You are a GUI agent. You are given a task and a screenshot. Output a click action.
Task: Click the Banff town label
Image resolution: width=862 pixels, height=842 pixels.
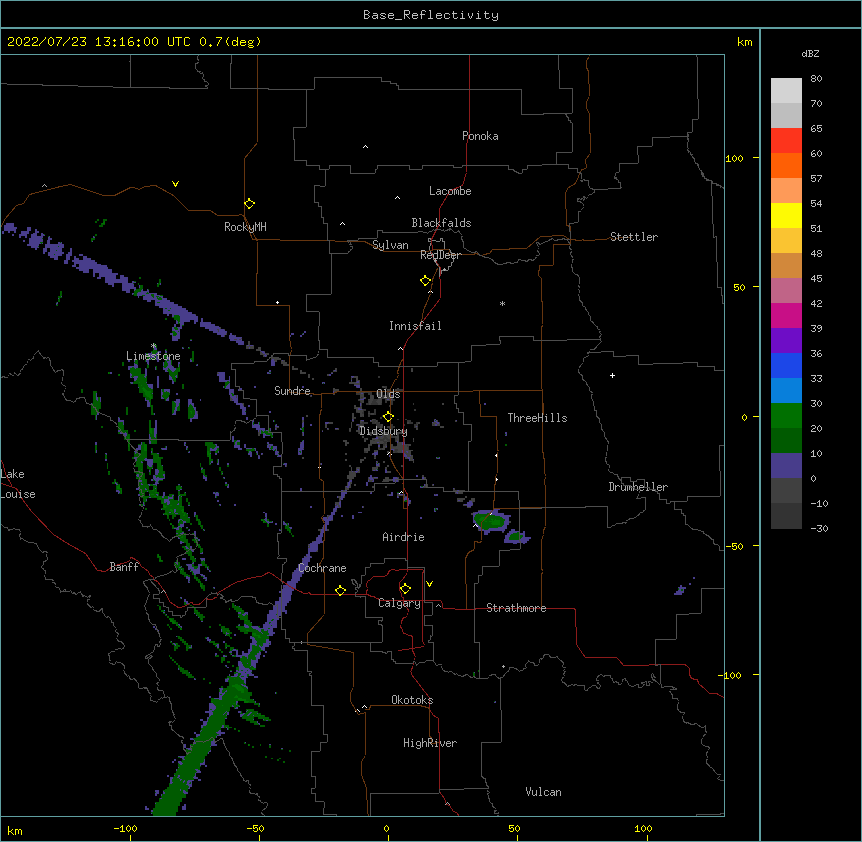124,567
